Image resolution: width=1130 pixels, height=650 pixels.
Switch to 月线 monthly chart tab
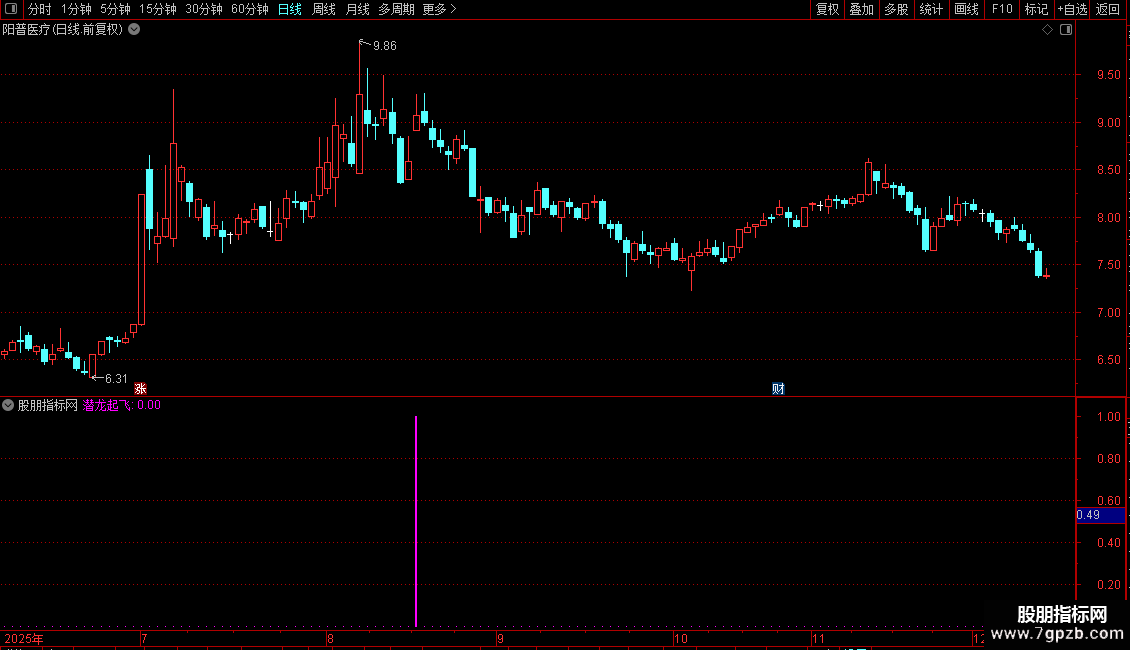click(x=357, y=9)
